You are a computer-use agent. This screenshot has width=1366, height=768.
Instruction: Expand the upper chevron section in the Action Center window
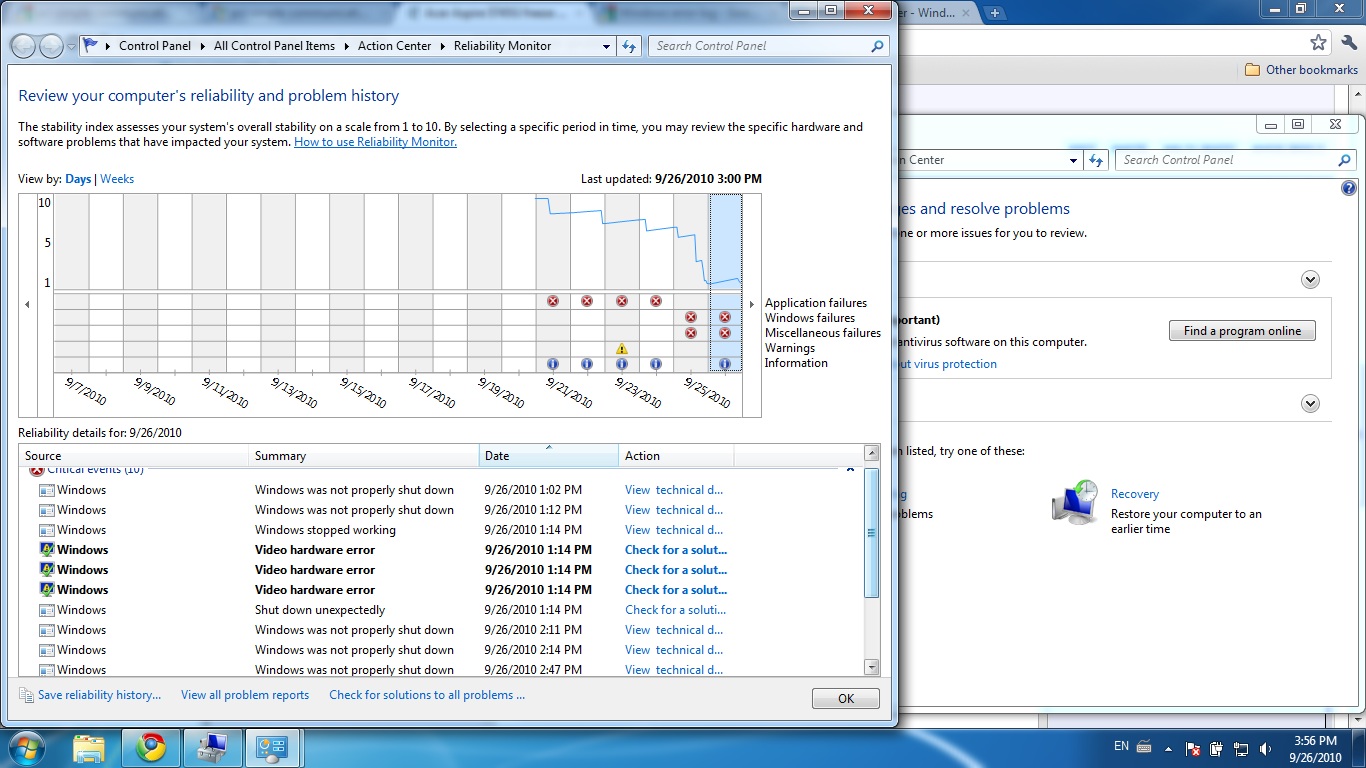(x=1310, y=280)
